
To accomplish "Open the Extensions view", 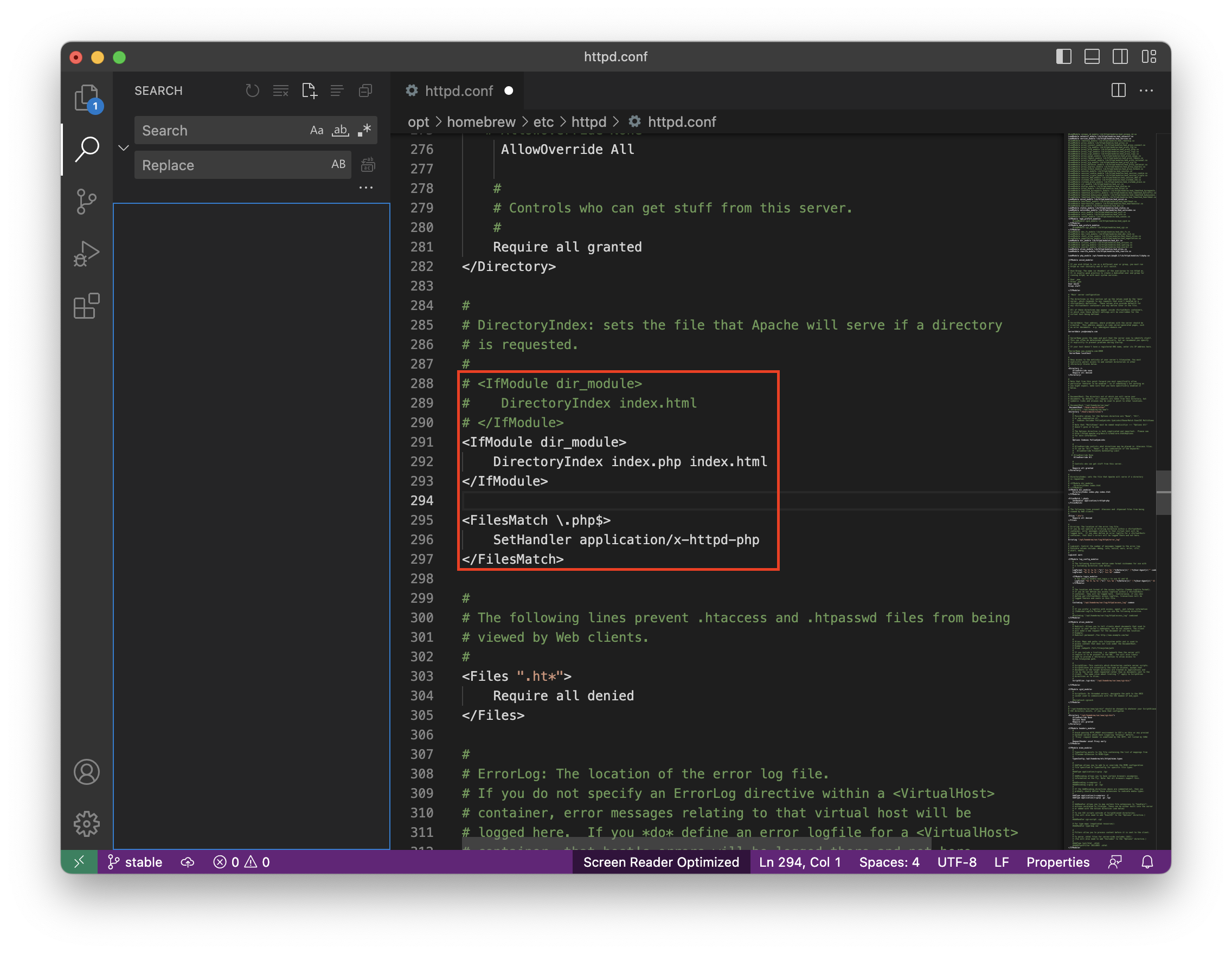I will pyautogui.click(x=86, y=306).
